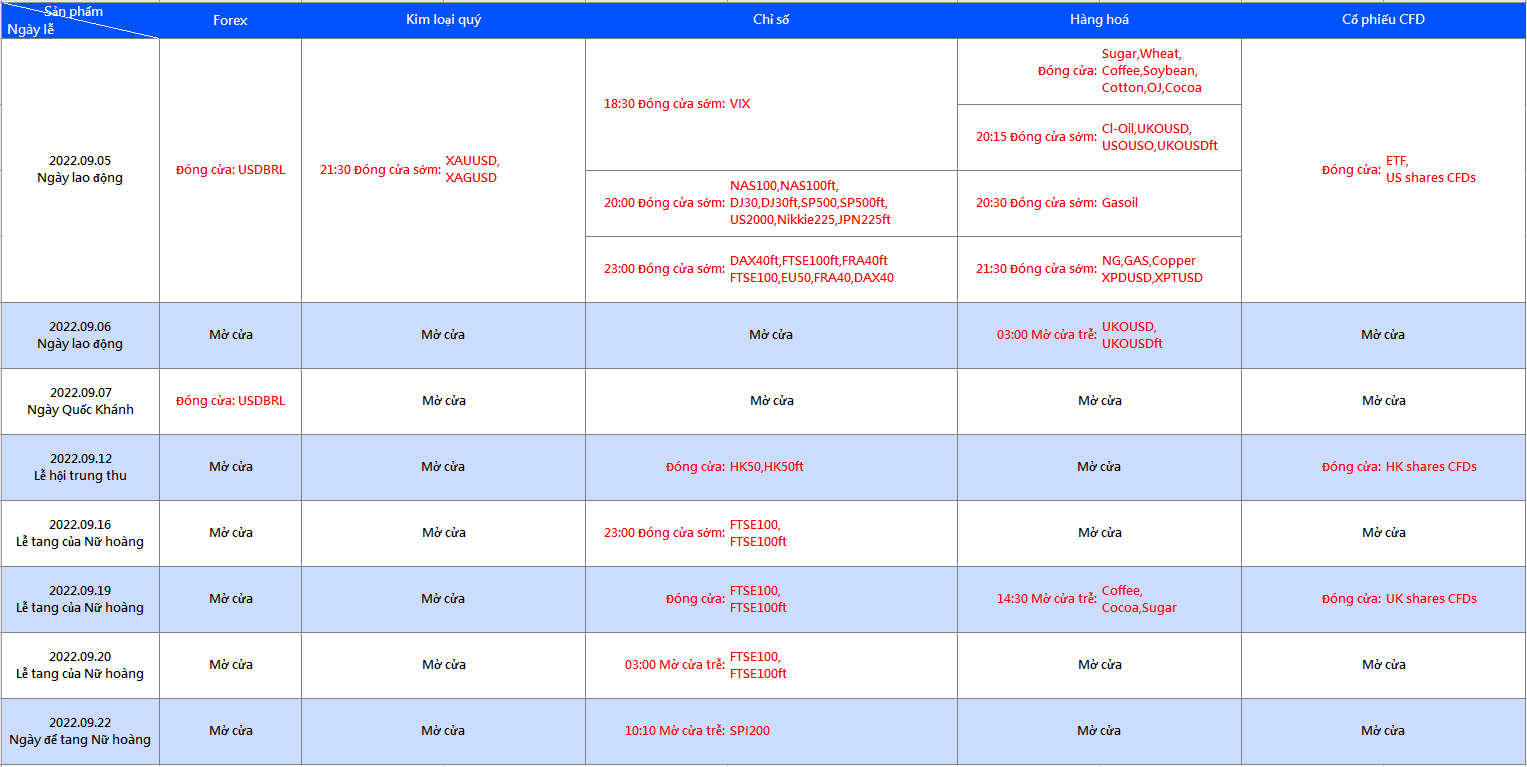Click Mở cửa under Forex for 2022.09.19

point(230,599)
